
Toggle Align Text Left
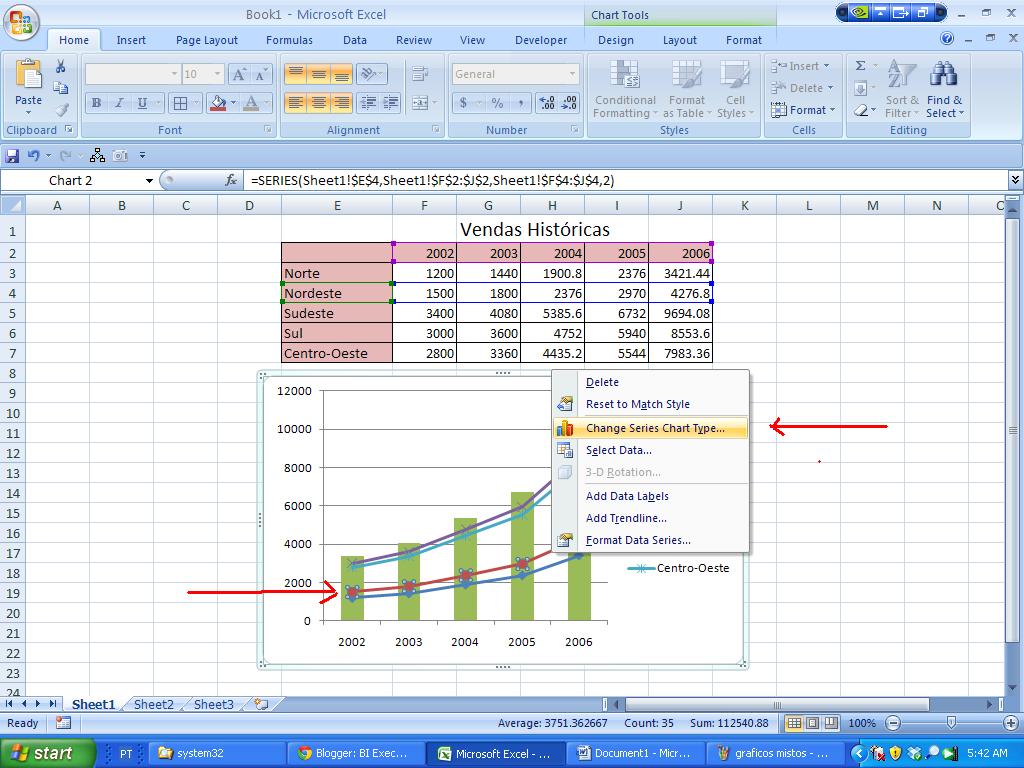pos(295,103)
